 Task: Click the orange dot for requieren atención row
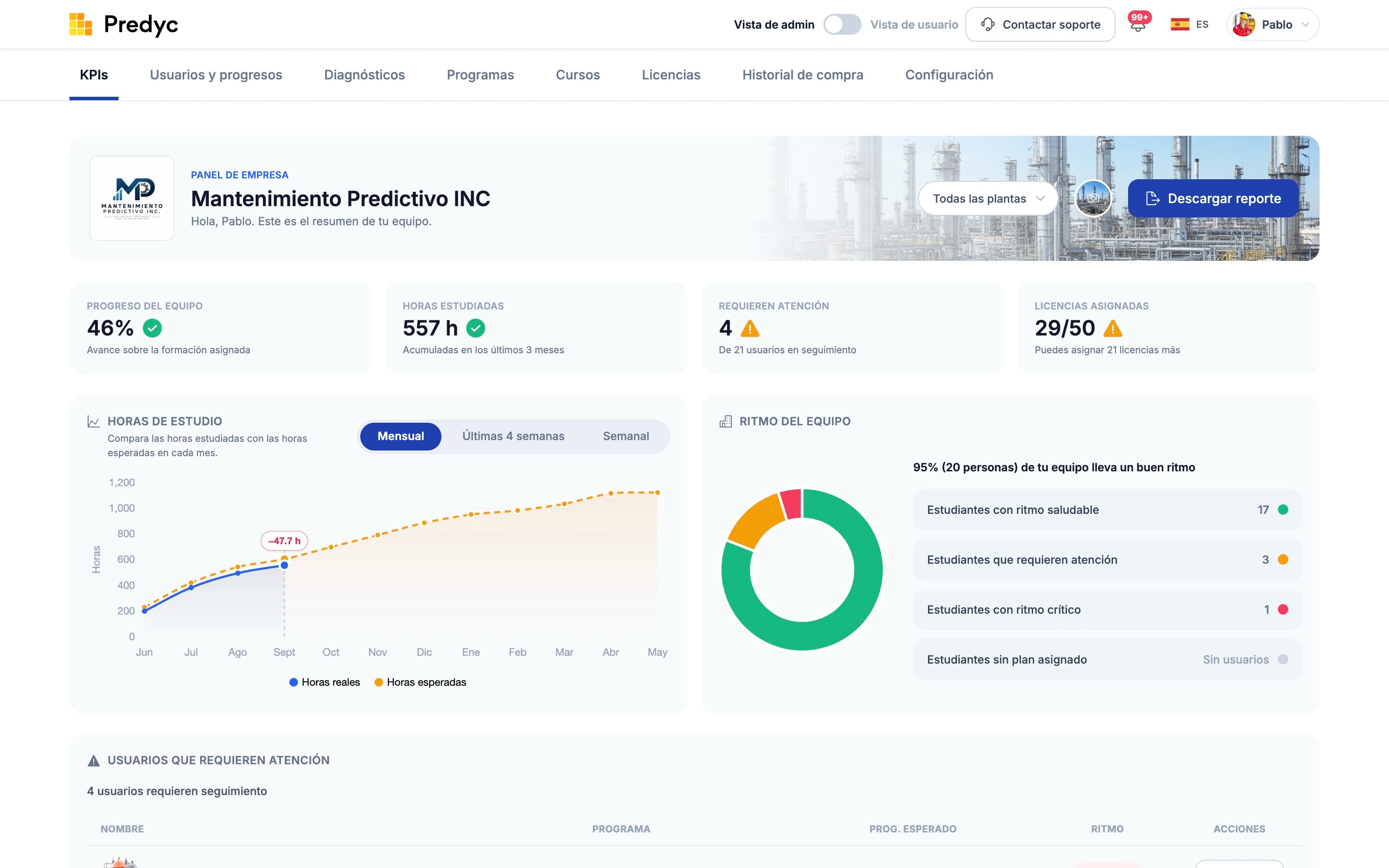click(x=1283, y=560)
